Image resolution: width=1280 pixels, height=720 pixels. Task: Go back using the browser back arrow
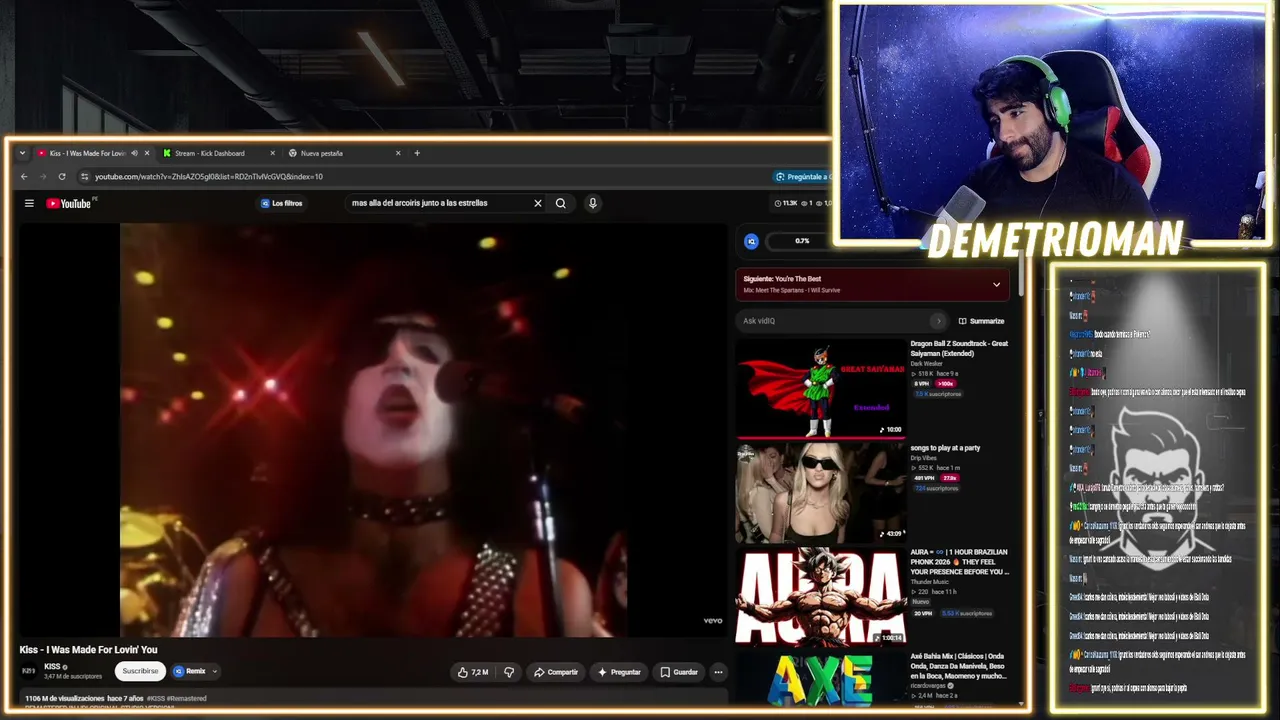pos(24,177)
